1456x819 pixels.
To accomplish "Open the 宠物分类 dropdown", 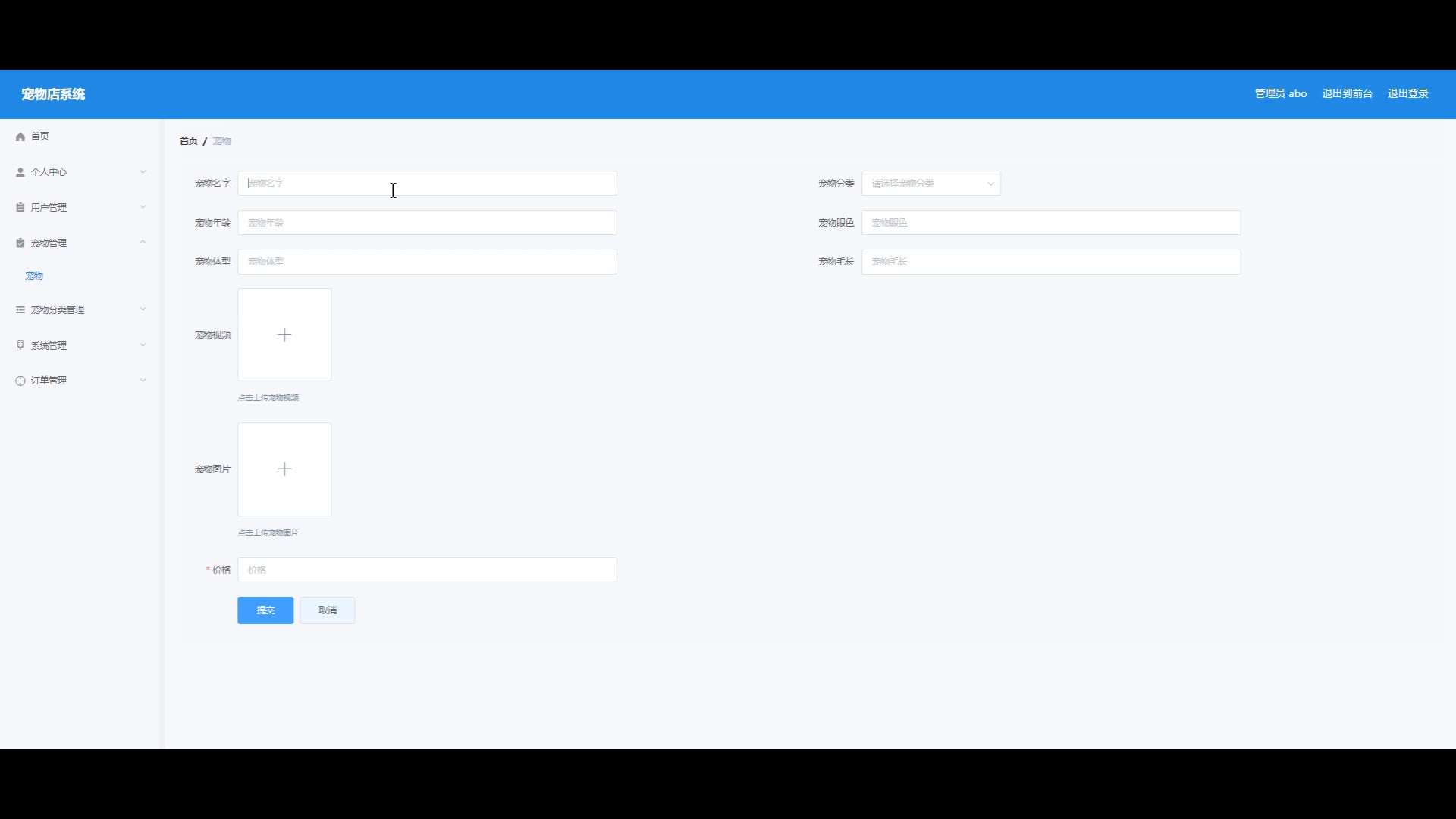I will [930, 184].
